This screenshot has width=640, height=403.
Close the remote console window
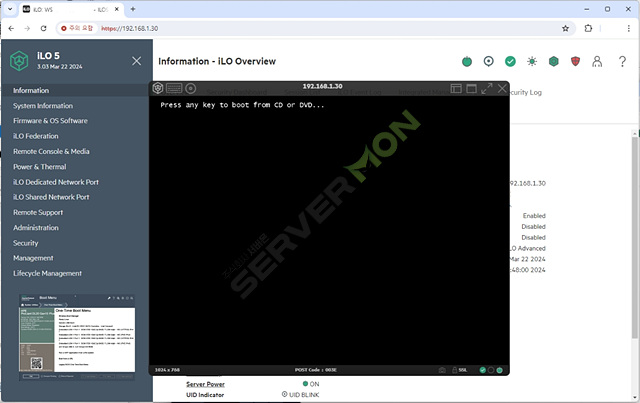[x=502, y=88]
